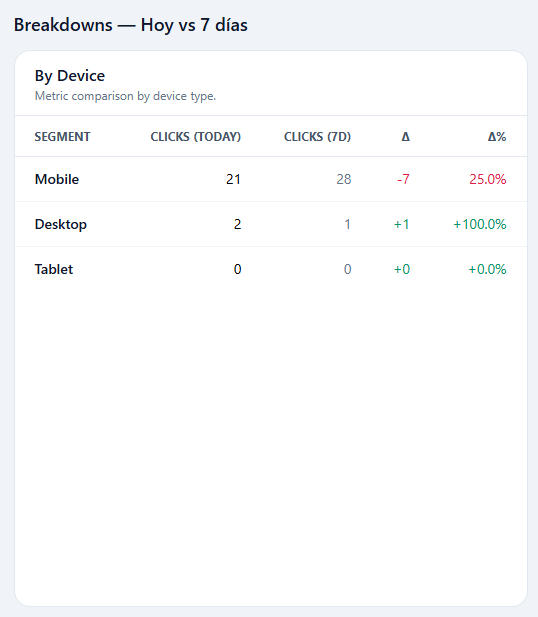
Task: Click the CLICKS (TODAY) column header
Action: coord(196,137)
